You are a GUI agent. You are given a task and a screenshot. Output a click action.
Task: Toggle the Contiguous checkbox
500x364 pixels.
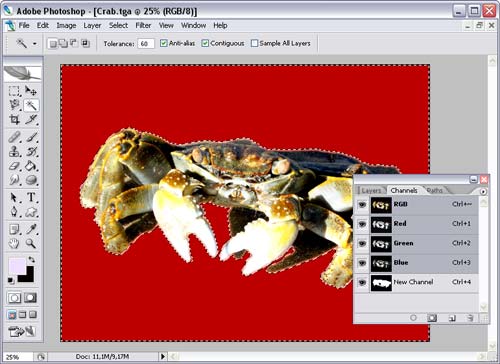pos(205,43)
